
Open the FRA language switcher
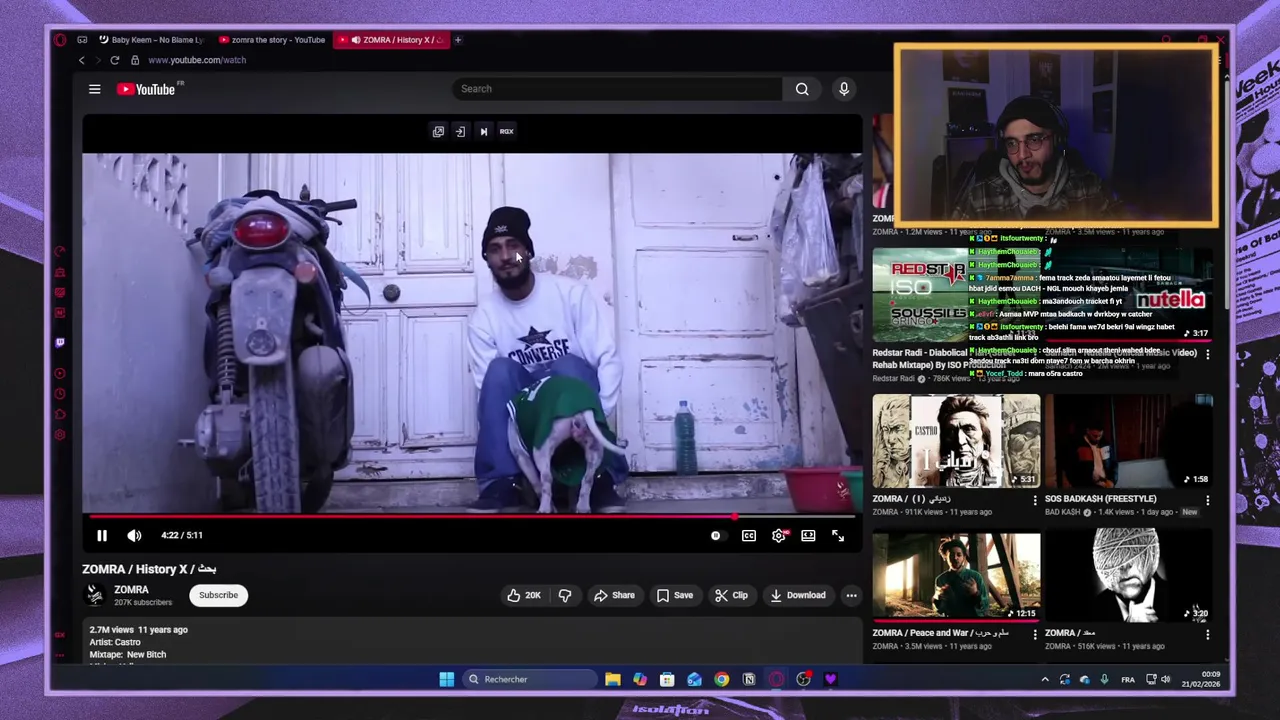click(1128, 680)
